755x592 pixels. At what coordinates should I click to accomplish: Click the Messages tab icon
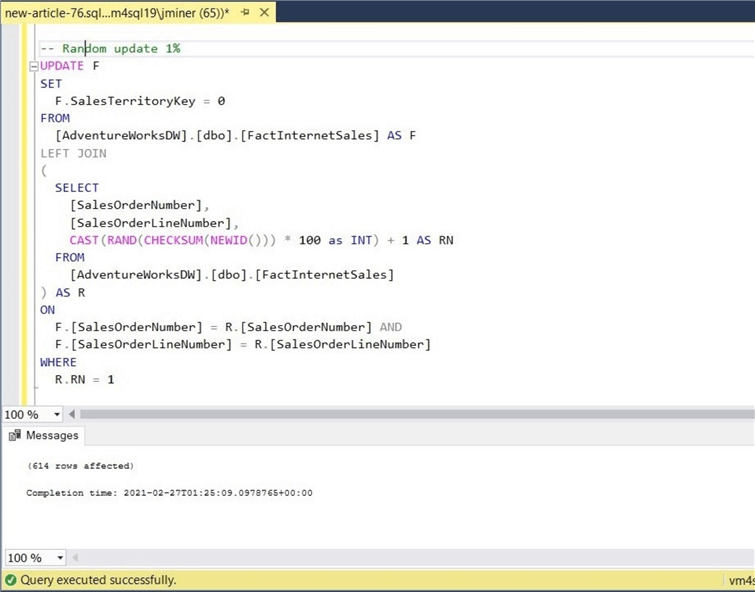click(x=15, y=435)
